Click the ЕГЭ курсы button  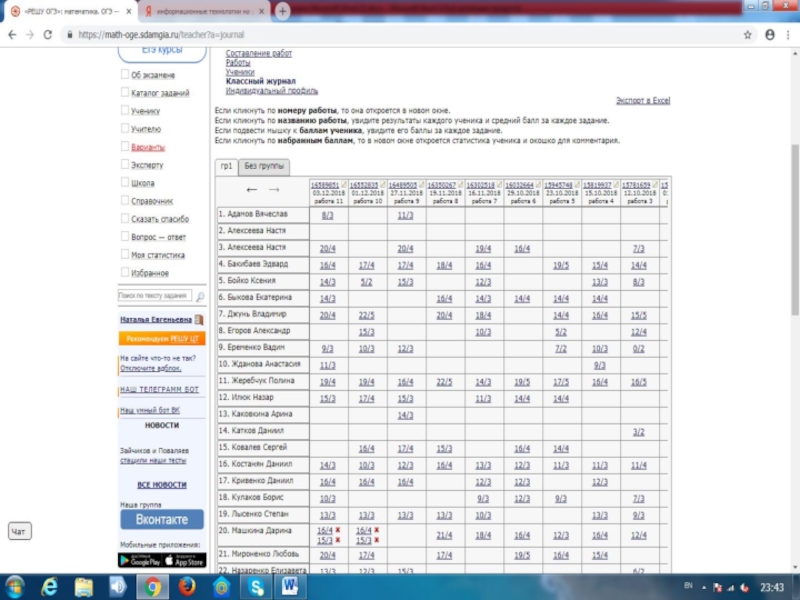[162, 51]
